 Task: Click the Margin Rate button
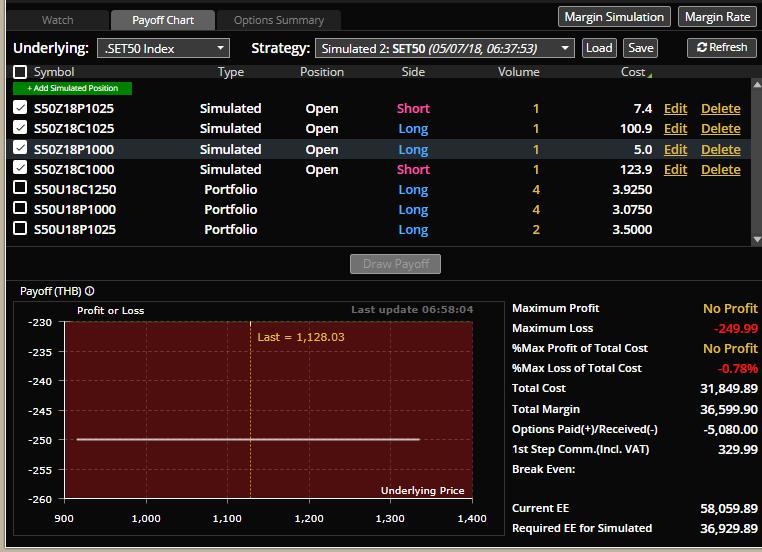[x=717, y=17]
